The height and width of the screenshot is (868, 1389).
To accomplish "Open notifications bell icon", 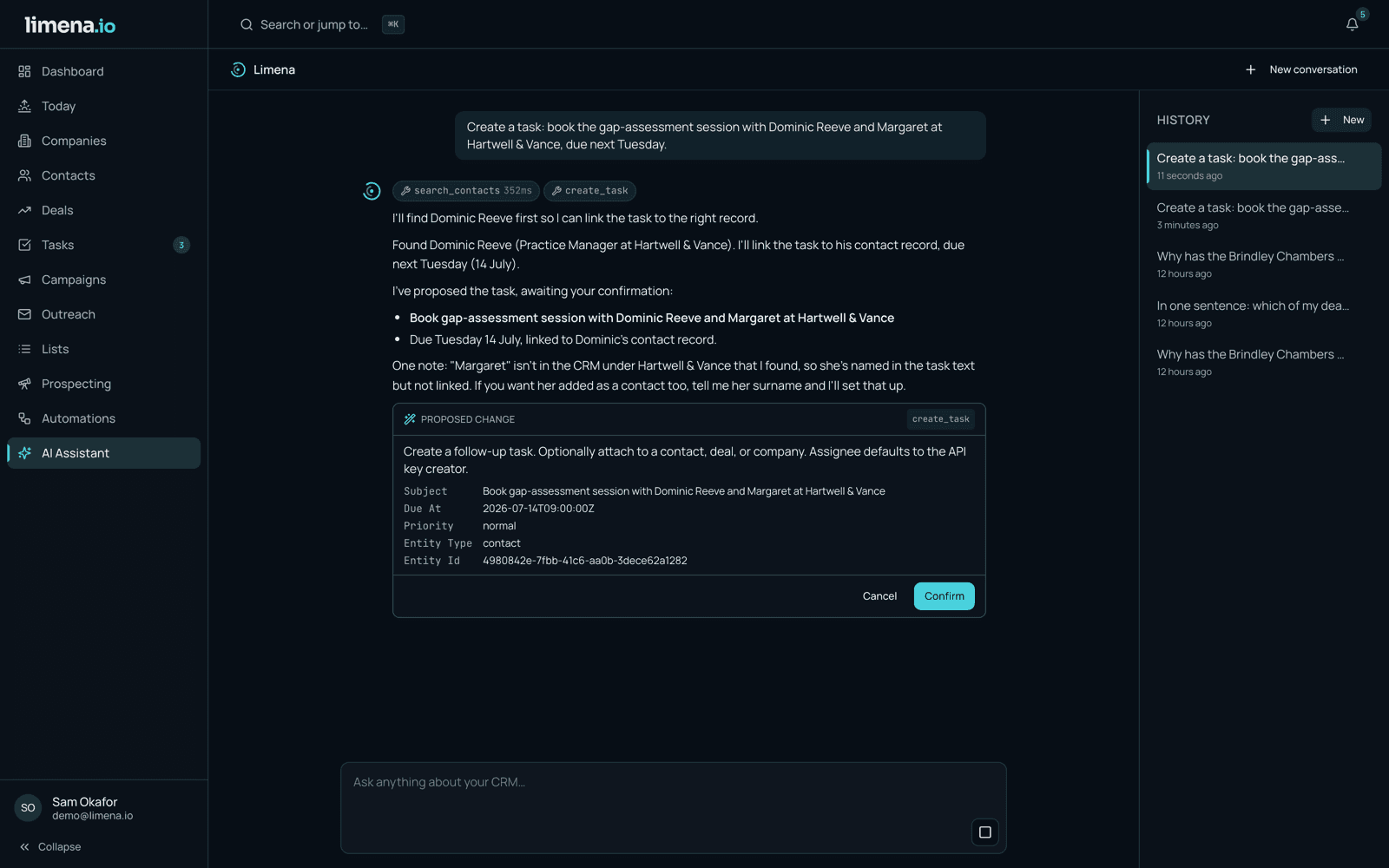I will [1352, 24].
